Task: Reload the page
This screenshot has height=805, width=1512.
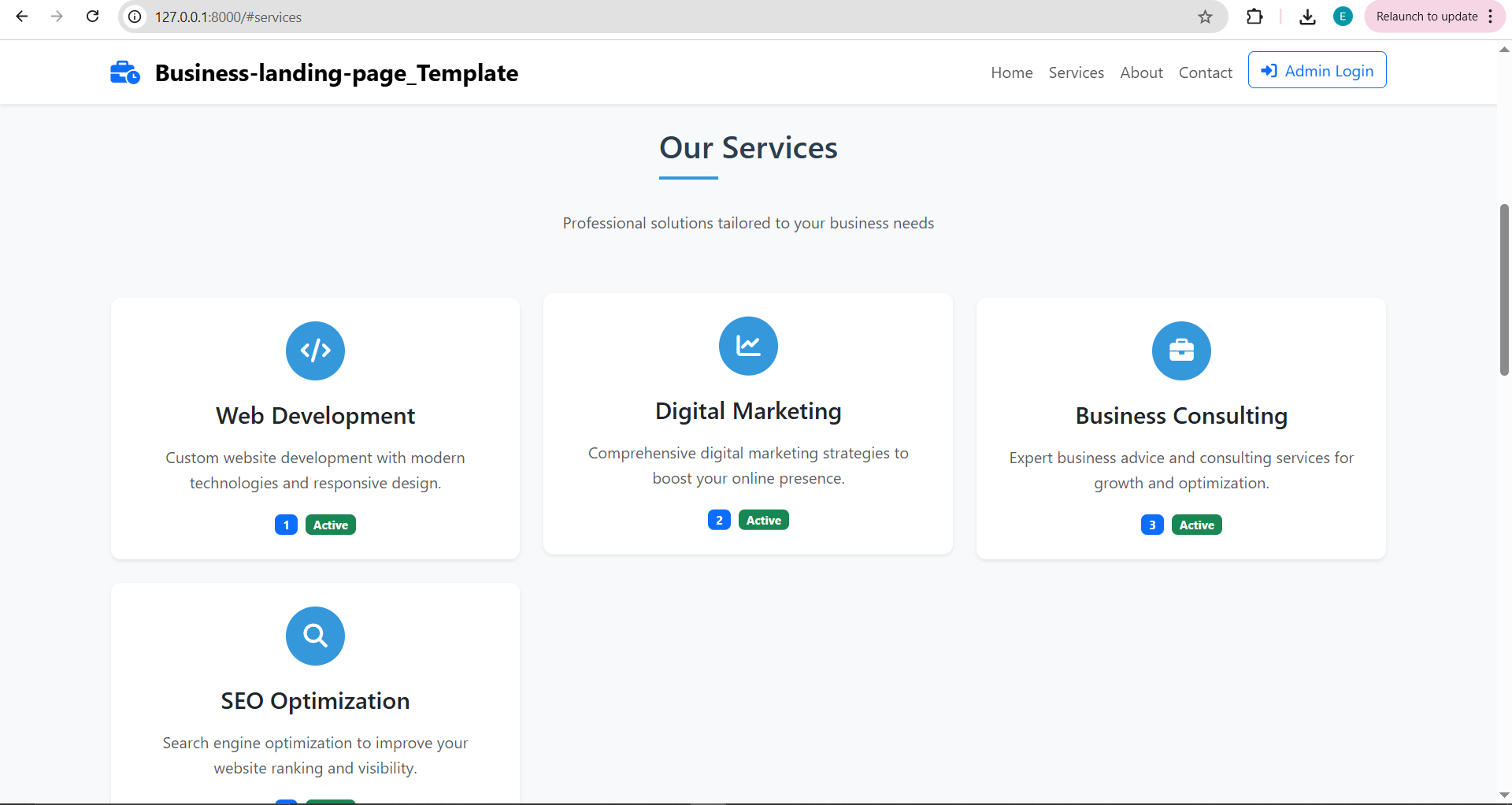Action: 92,17
